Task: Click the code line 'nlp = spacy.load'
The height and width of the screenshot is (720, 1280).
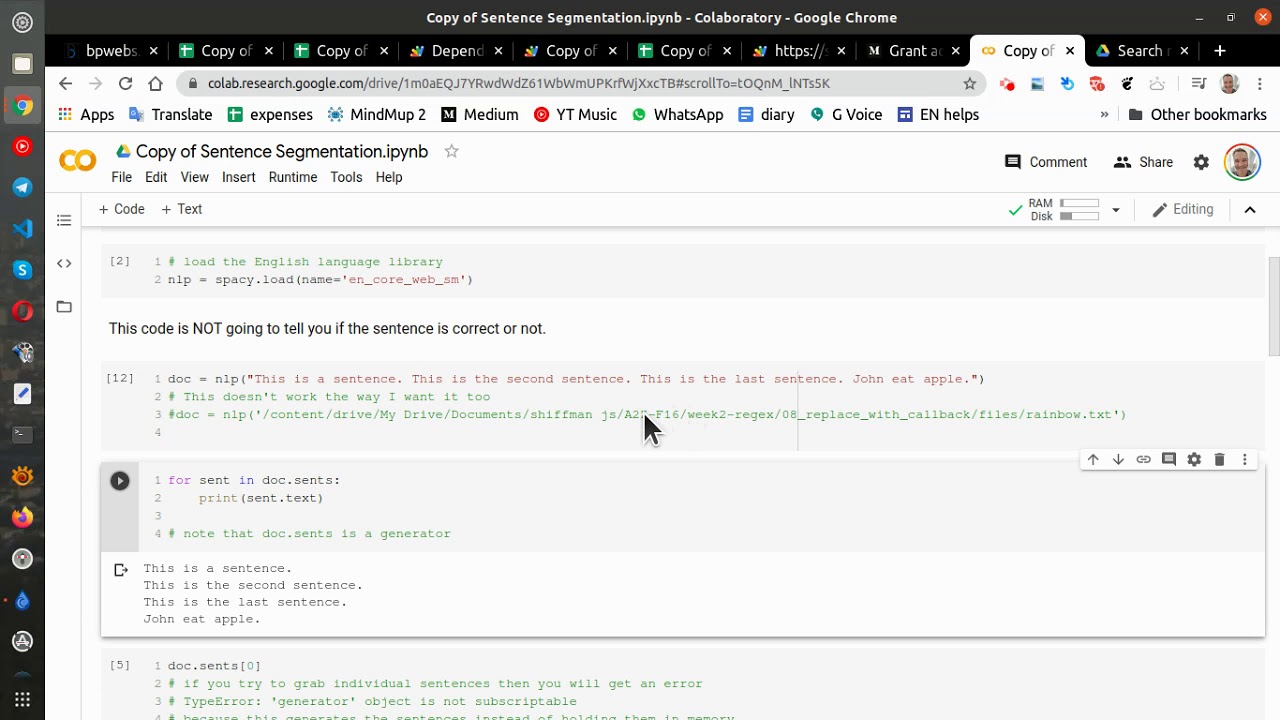Action: [x=320, y=280]
